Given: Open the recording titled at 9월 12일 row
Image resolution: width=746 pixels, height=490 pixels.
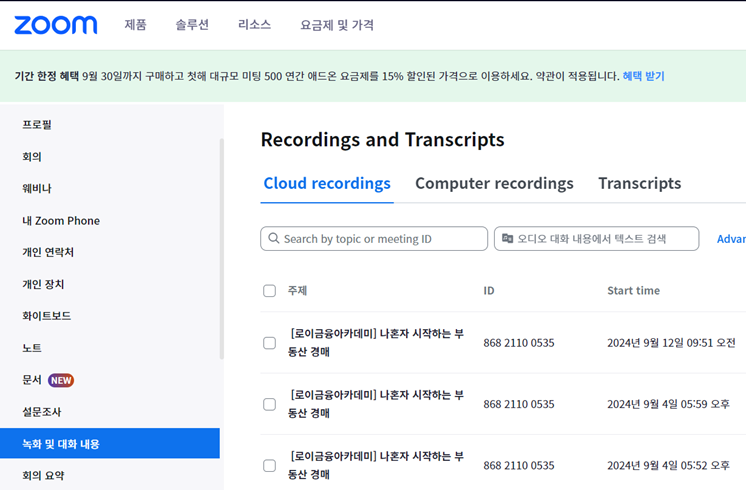Looking at the screenshot, I should point(375,343).
